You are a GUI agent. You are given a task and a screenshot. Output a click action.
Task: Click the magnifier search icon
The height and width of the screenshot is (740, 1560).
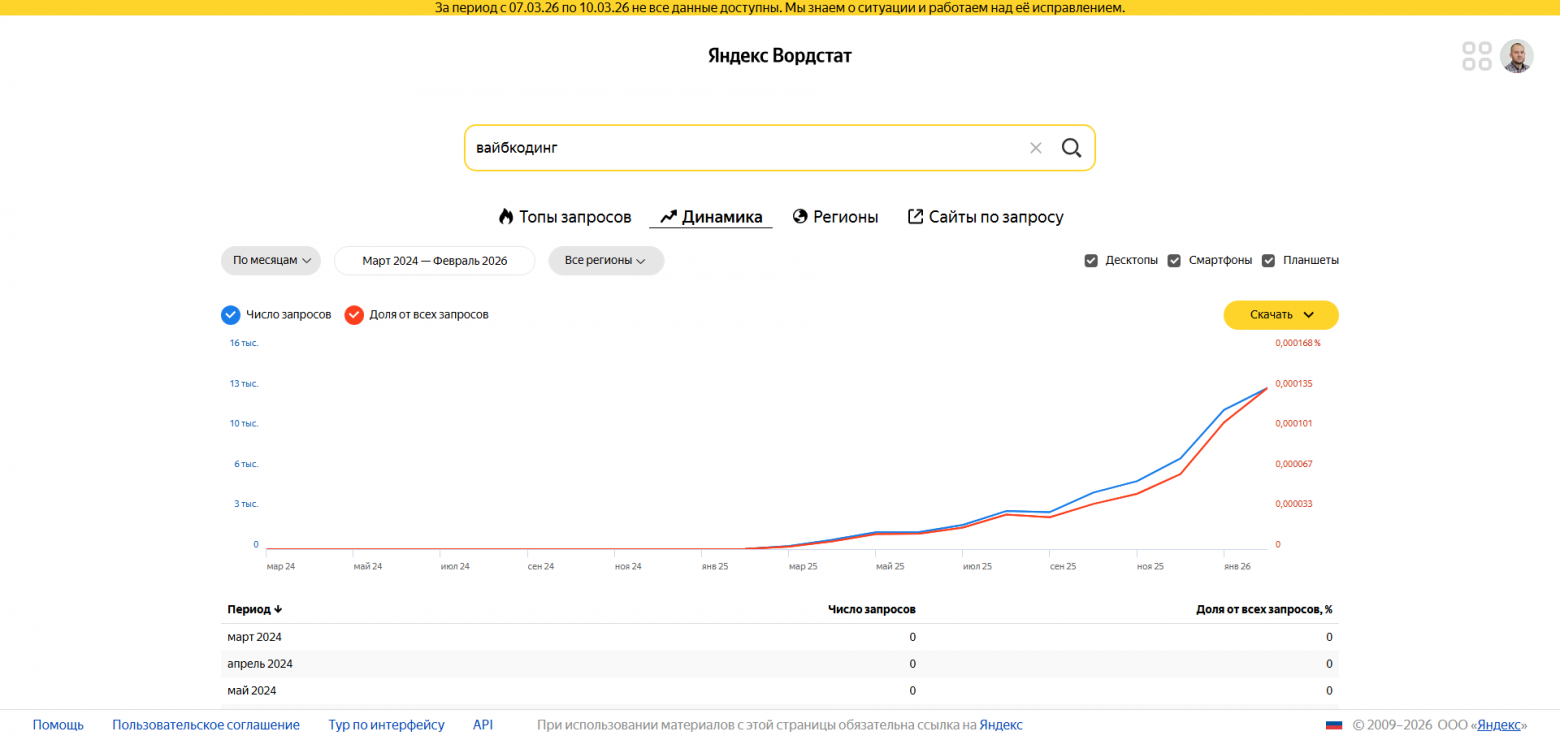[1071, 148]
